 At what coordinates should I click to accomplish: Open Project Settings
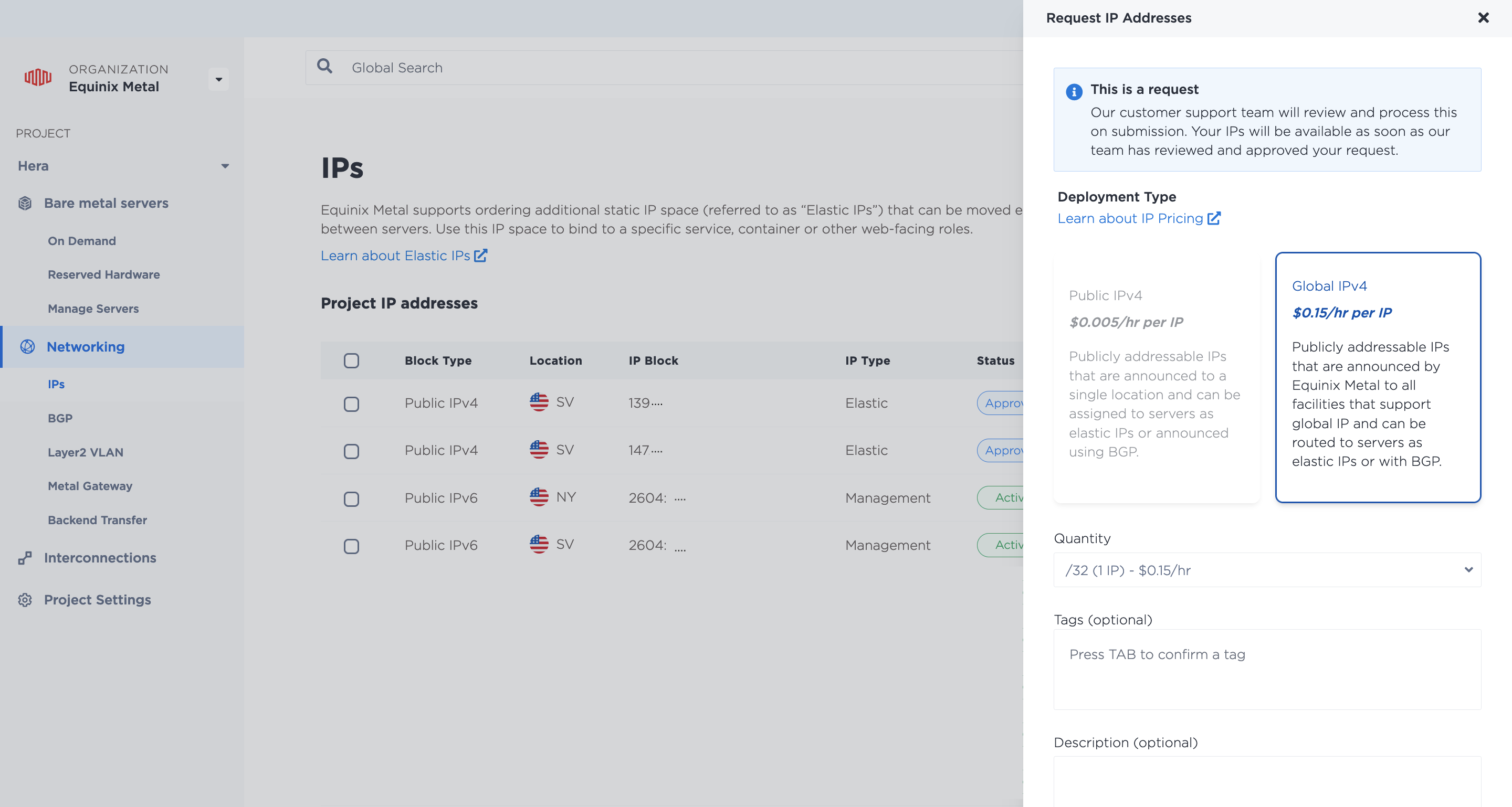pyautogui.click(x=98, y=600)
